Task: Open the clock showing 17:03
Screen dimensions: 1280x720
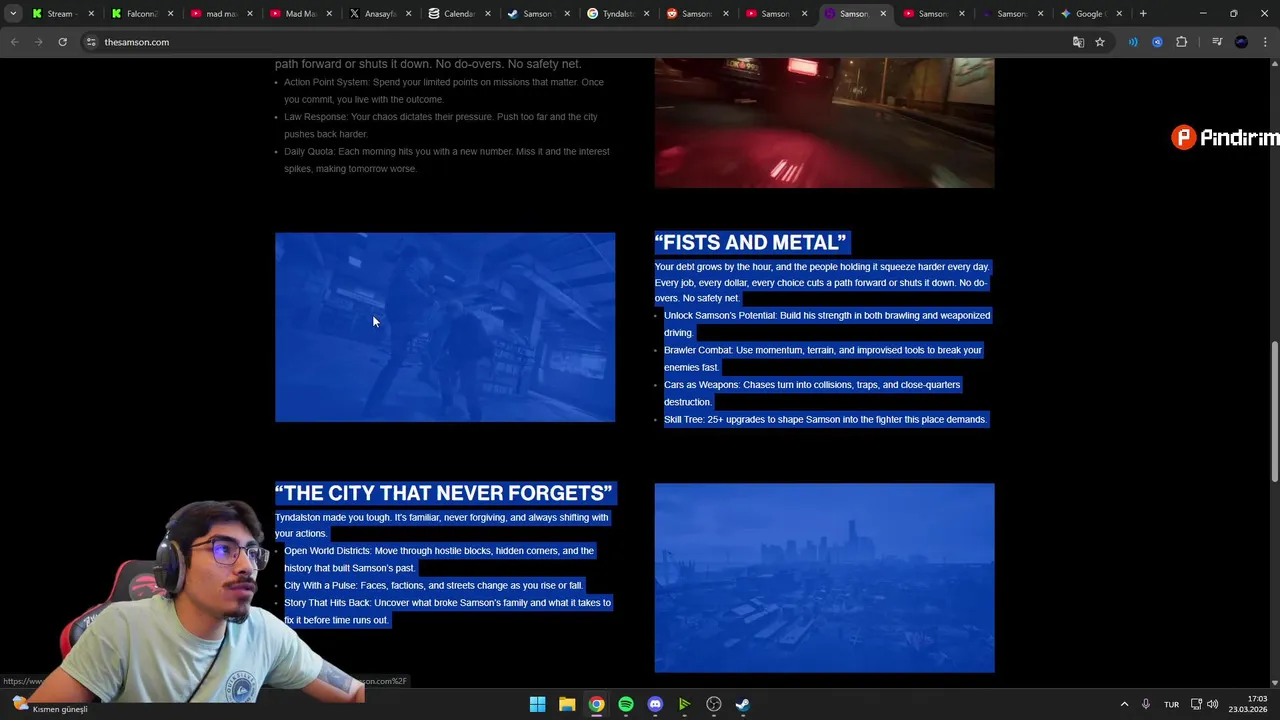Action: tap(1249, 704)
